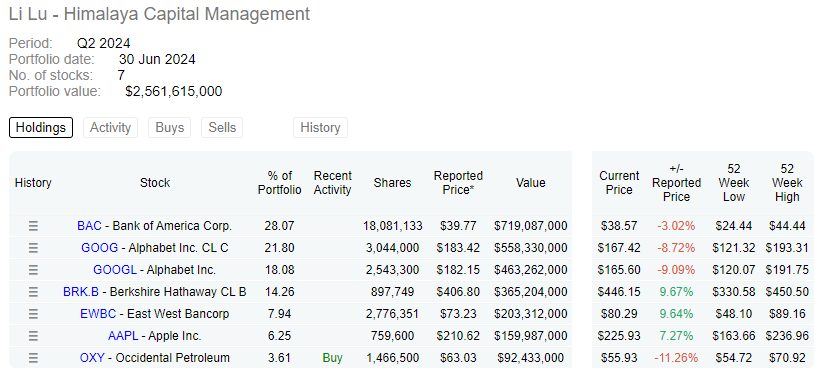Select the 7.27% change for Apple
Viewport: 827px width, 377px height.
pos(676,336)
